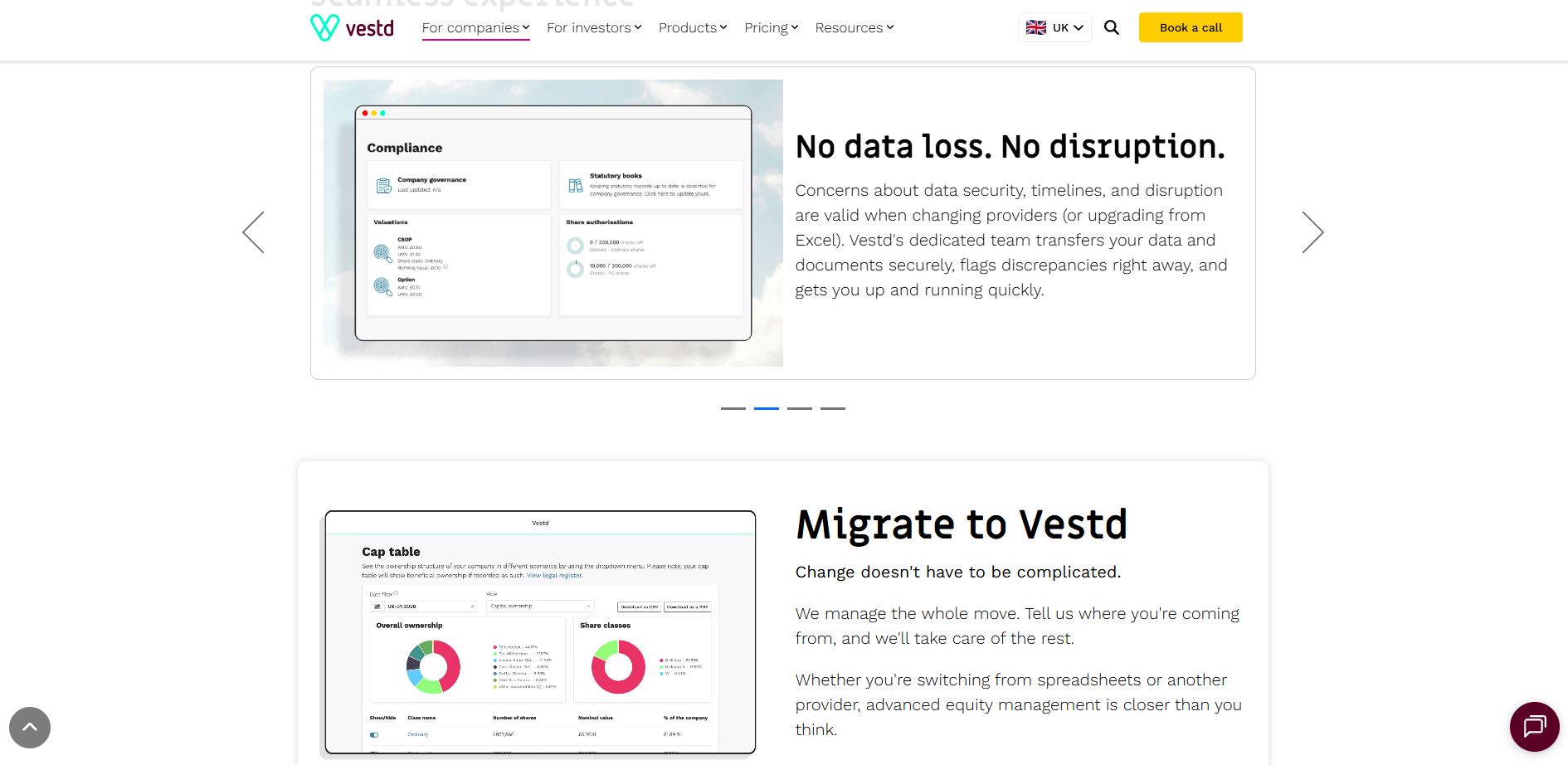Image resolution: width=1568 pixels, height=765 pixels.
Task: Select the fourth carousel indicator dash
Action: [833, 408]
